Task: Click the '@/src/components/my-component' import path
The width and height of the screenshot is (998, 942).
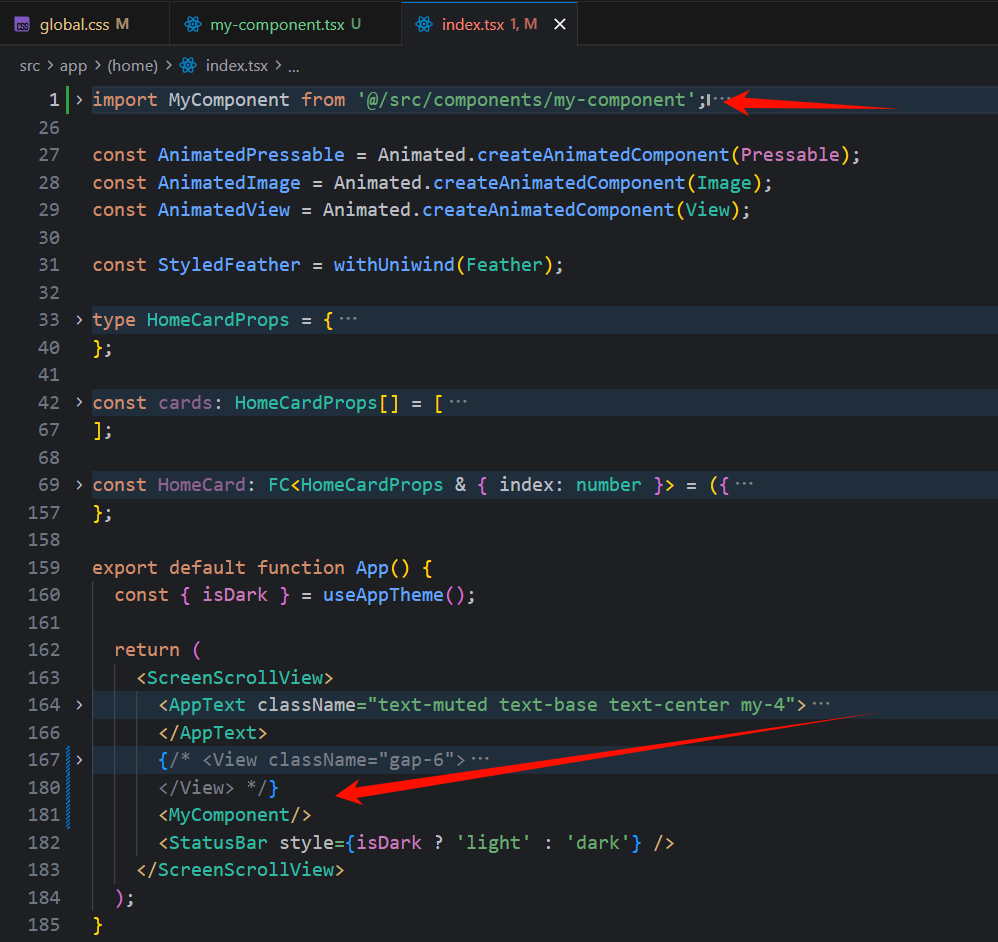Action: tap(526, 100)
